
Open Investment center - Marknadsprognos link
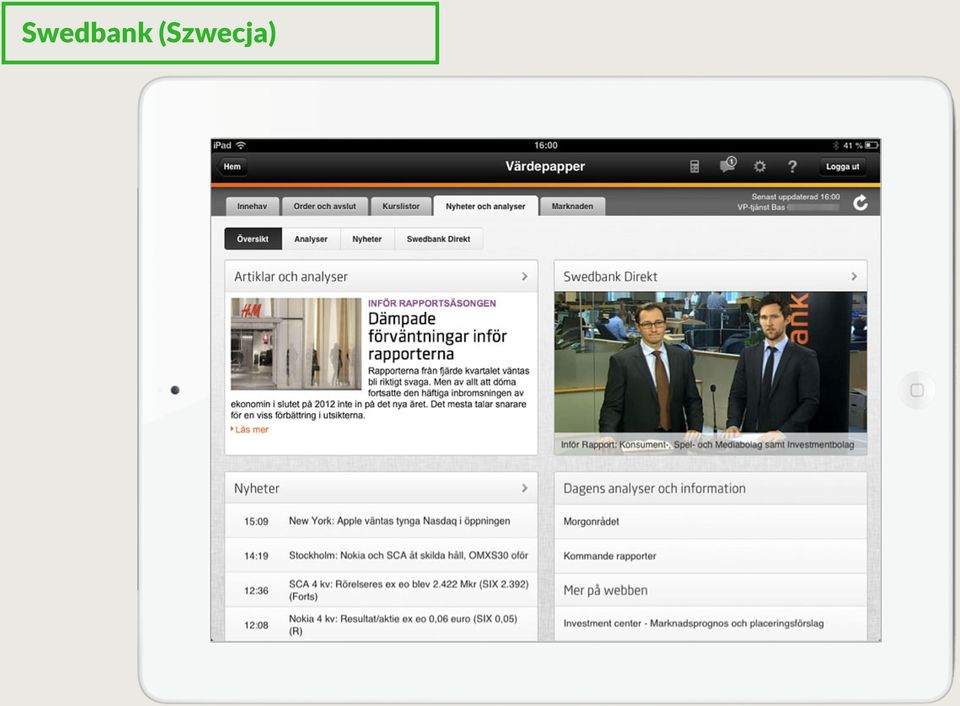(710, 623)
